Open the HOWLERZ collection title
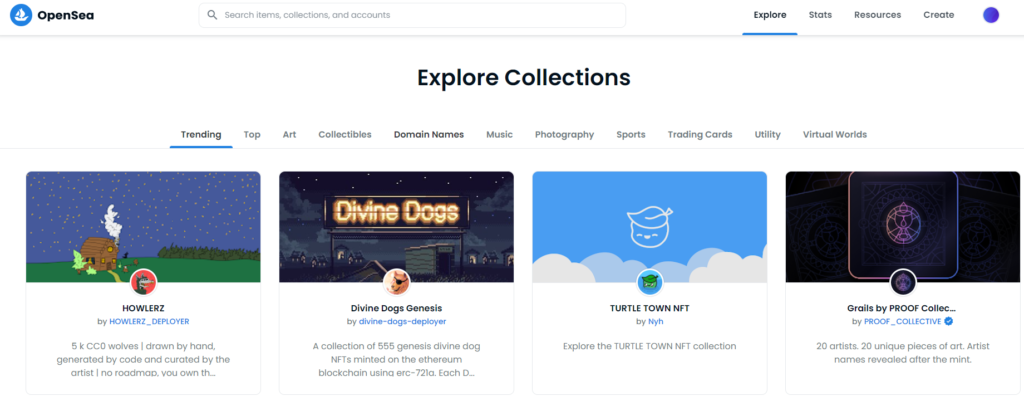The width and height of the screenshot is (1024, 401). [143, 308]
